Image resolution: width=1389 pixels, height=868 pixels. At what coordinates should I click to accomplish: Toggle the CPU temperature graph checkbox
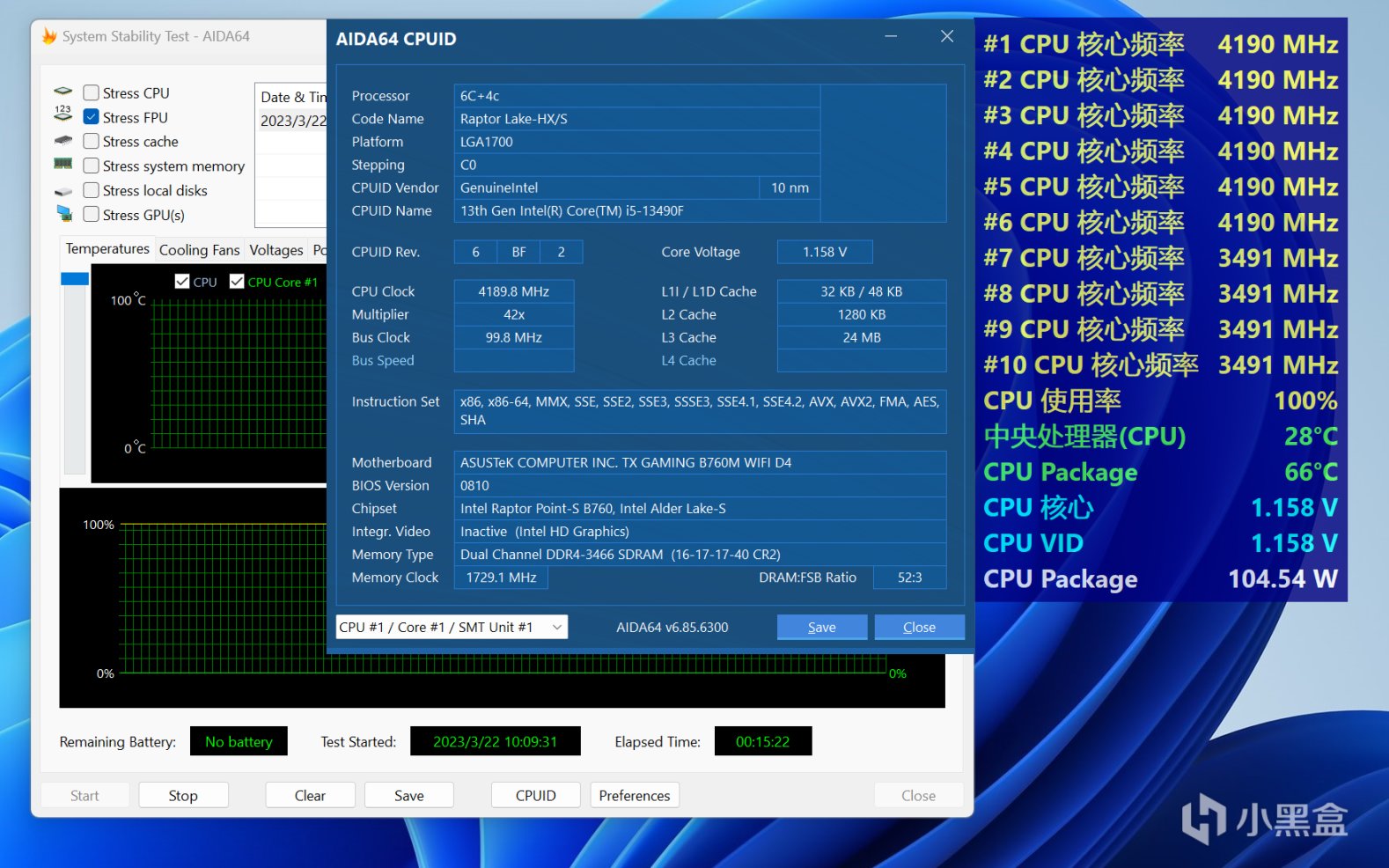click(x=182, y=282)
